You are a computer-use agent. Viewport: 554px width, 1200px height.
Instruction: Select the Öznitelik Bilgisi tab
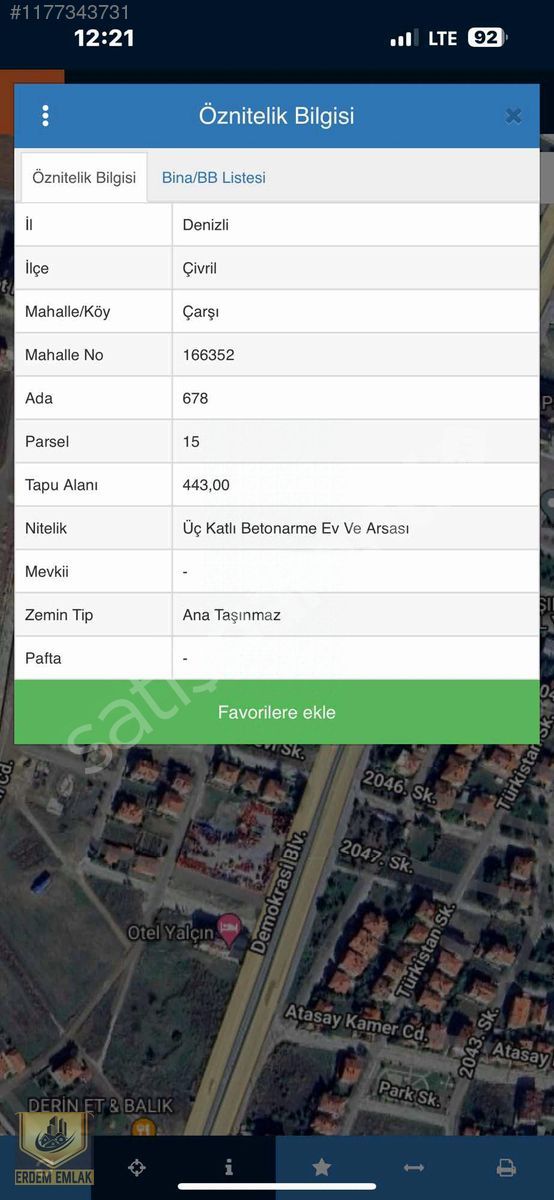coord(84,178)
